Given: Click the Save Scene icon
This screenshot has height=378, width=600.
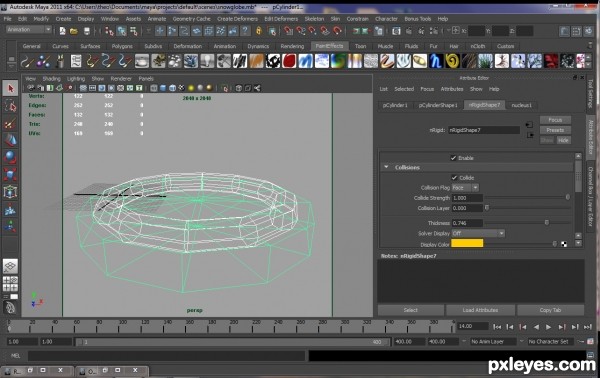Looking at the screenshot, I should 87,31.
